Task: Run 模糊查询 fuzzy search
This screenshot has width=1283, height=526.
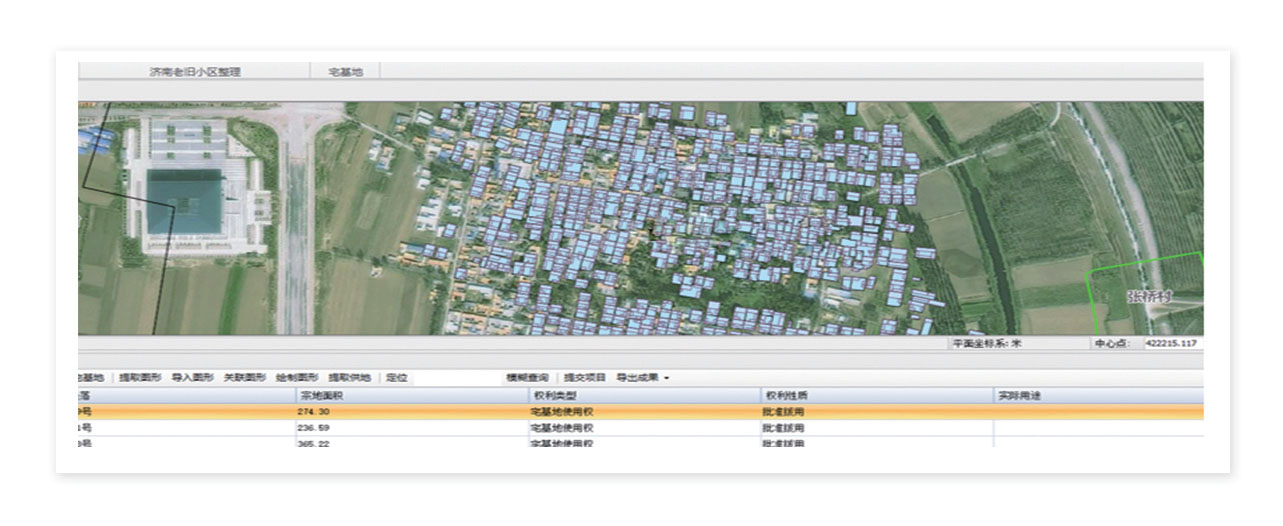Action: [527, 378]
